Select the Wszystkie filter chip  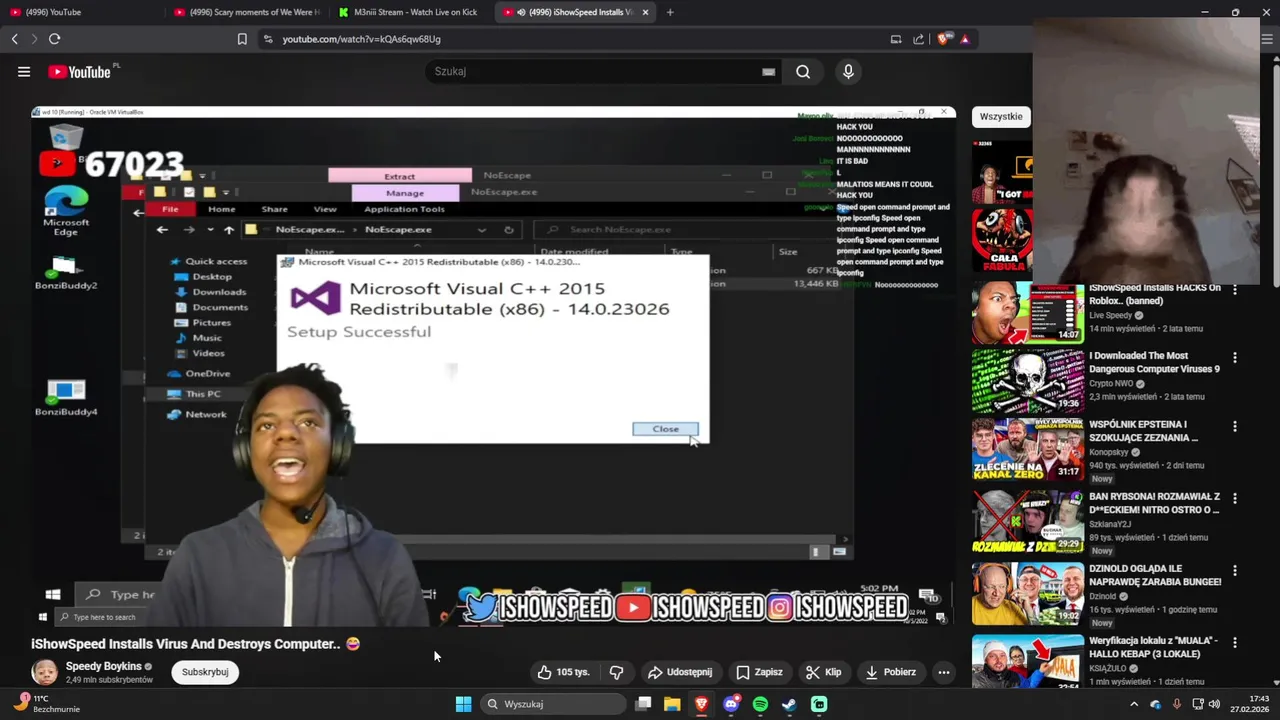1001,116
